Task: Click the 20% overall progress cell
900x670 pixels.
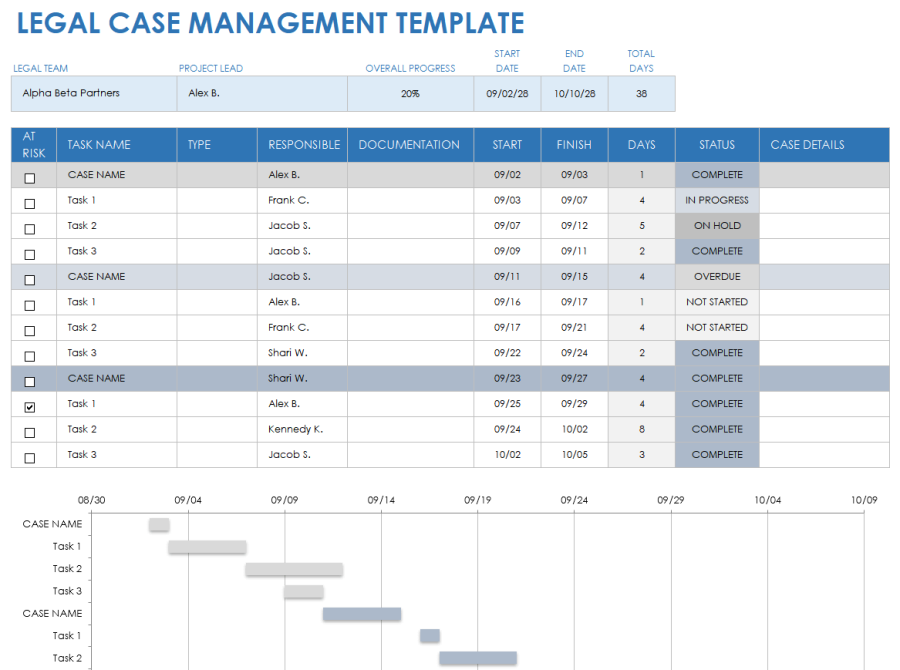Action: coord(410,92)
